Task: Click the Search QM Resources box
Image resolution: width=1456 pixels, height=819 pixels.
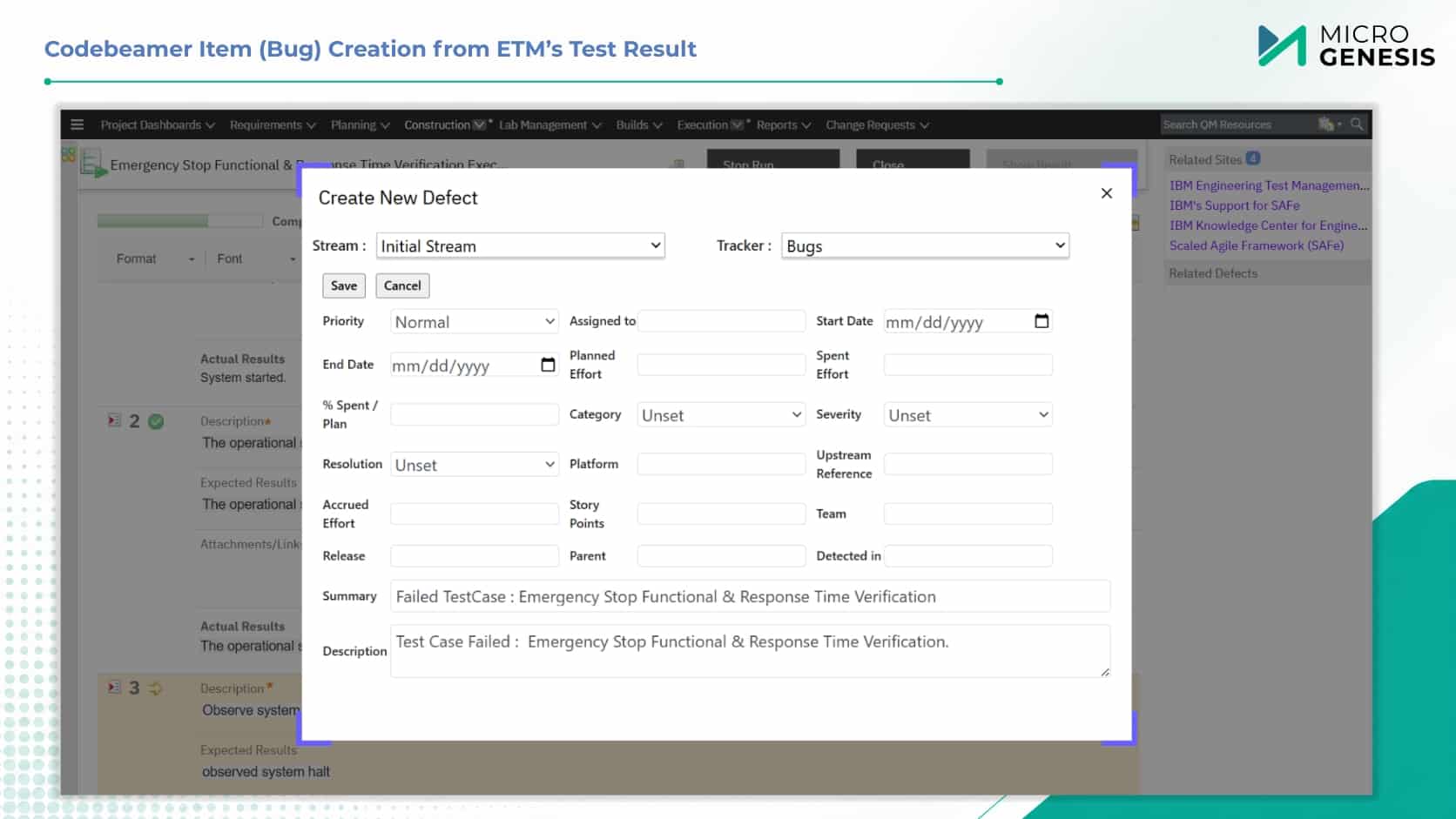Action: click(x=1237, y=124)
